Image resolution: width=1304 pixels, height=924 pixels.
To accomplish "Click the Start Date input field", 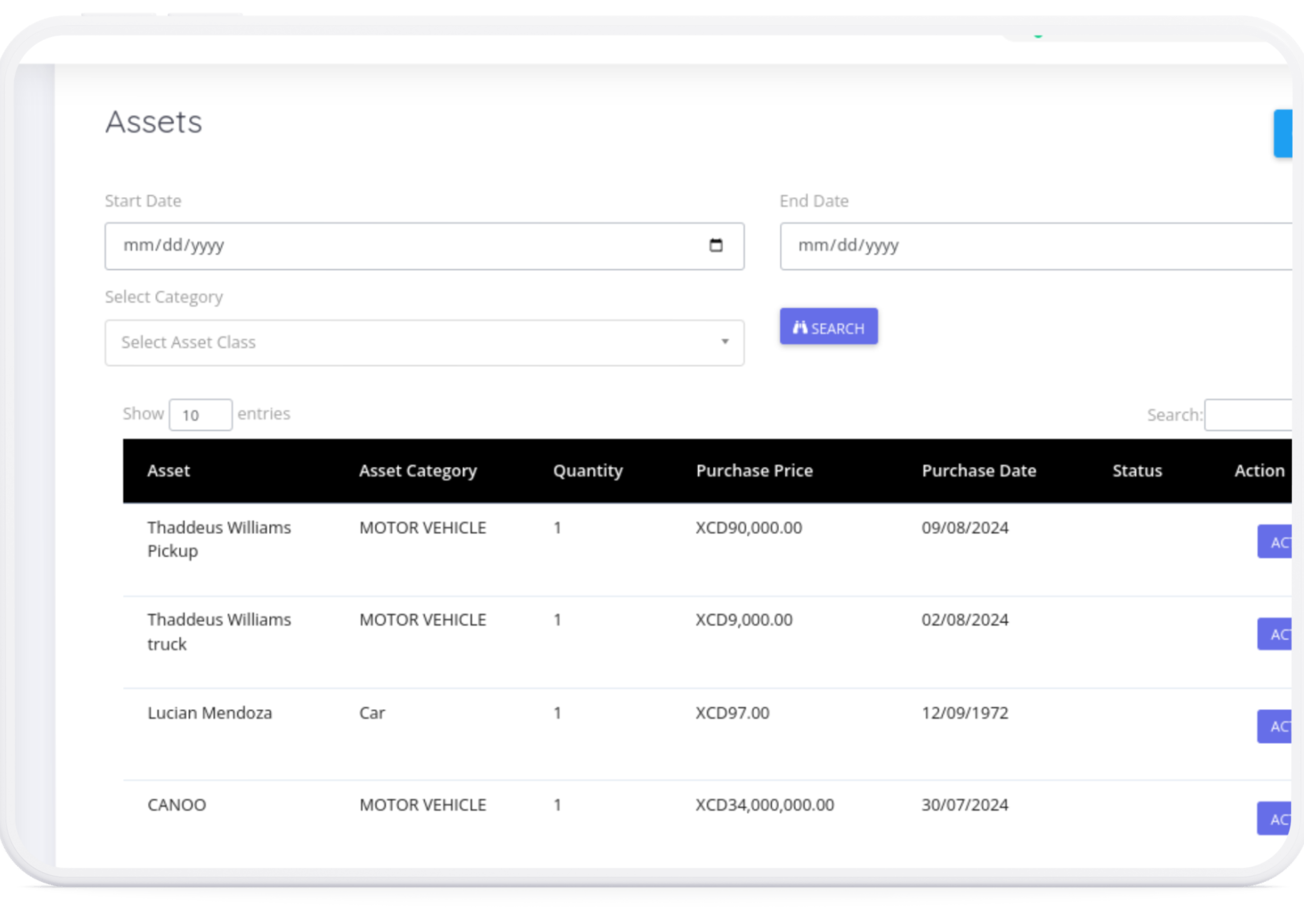I will click(x=398, y=246).
